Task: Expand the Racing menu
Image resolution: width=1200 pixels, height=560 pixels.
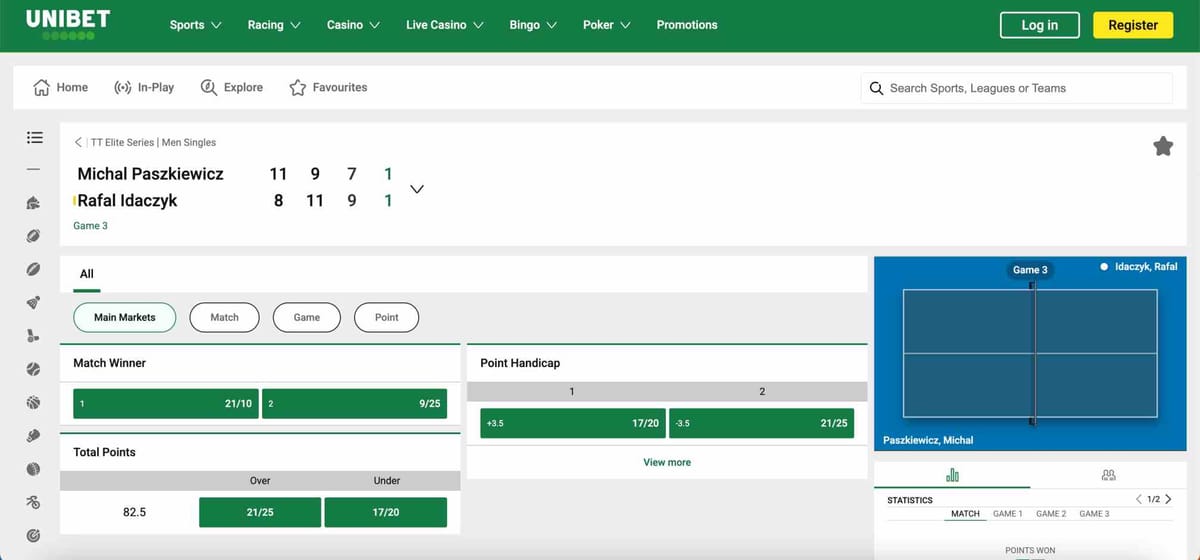Action: pos(274,25)
